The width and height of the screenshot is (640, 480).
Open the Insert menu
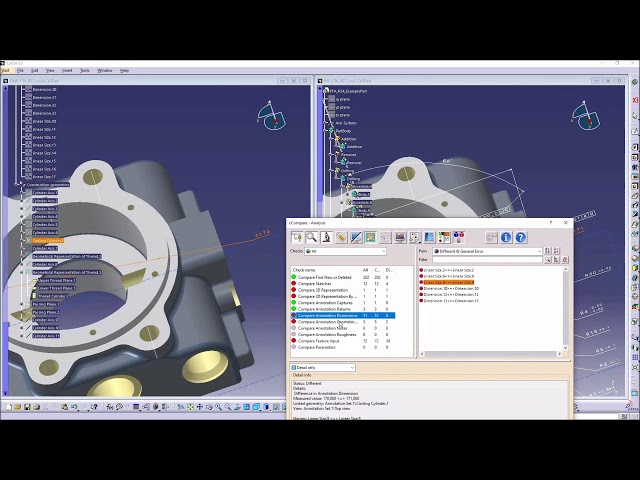(x=67, y=70)
